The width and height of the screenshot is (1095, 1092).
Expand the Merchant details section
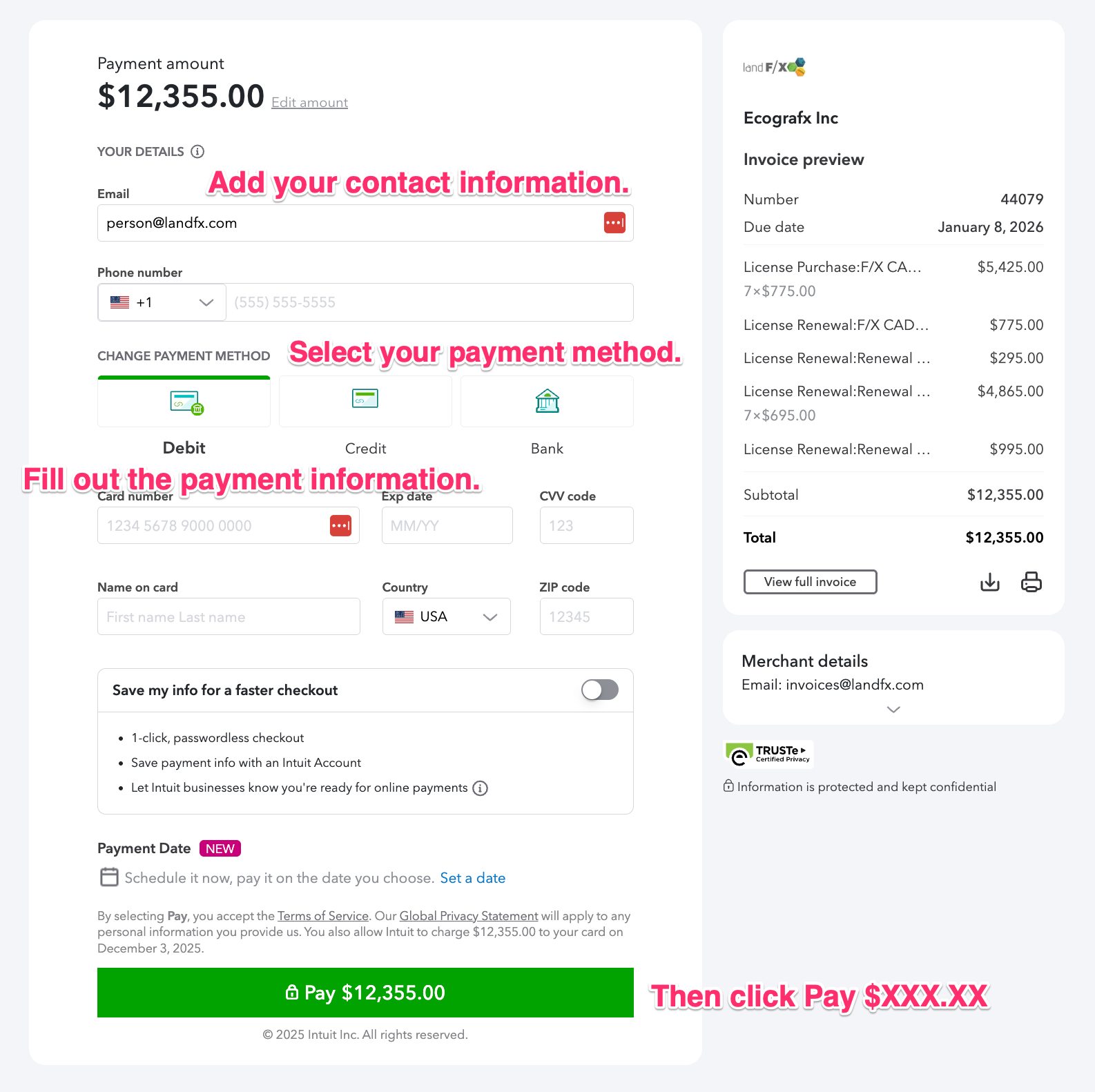(893, 710)
